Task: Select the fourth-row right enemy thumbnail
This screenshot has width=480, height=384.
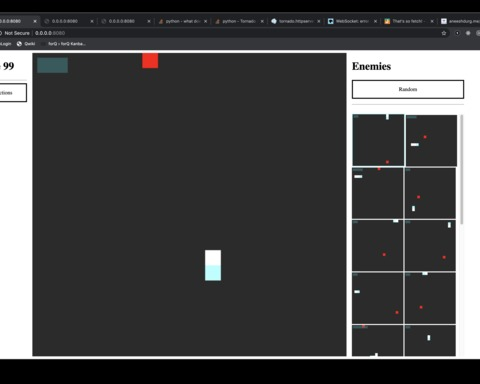Action: 430,298
